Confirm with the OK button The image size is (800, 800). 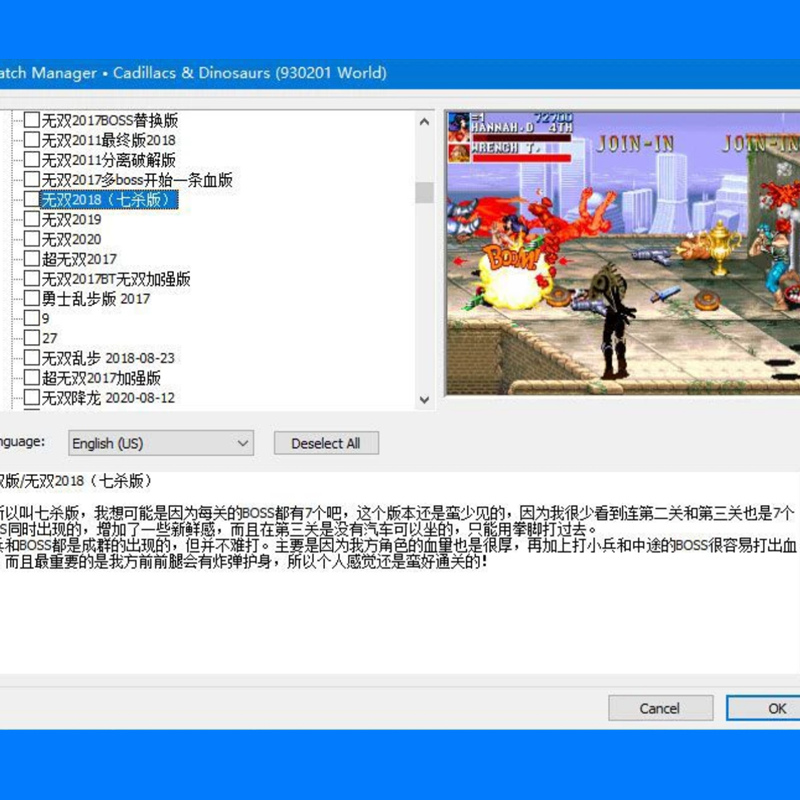point(764,708)
